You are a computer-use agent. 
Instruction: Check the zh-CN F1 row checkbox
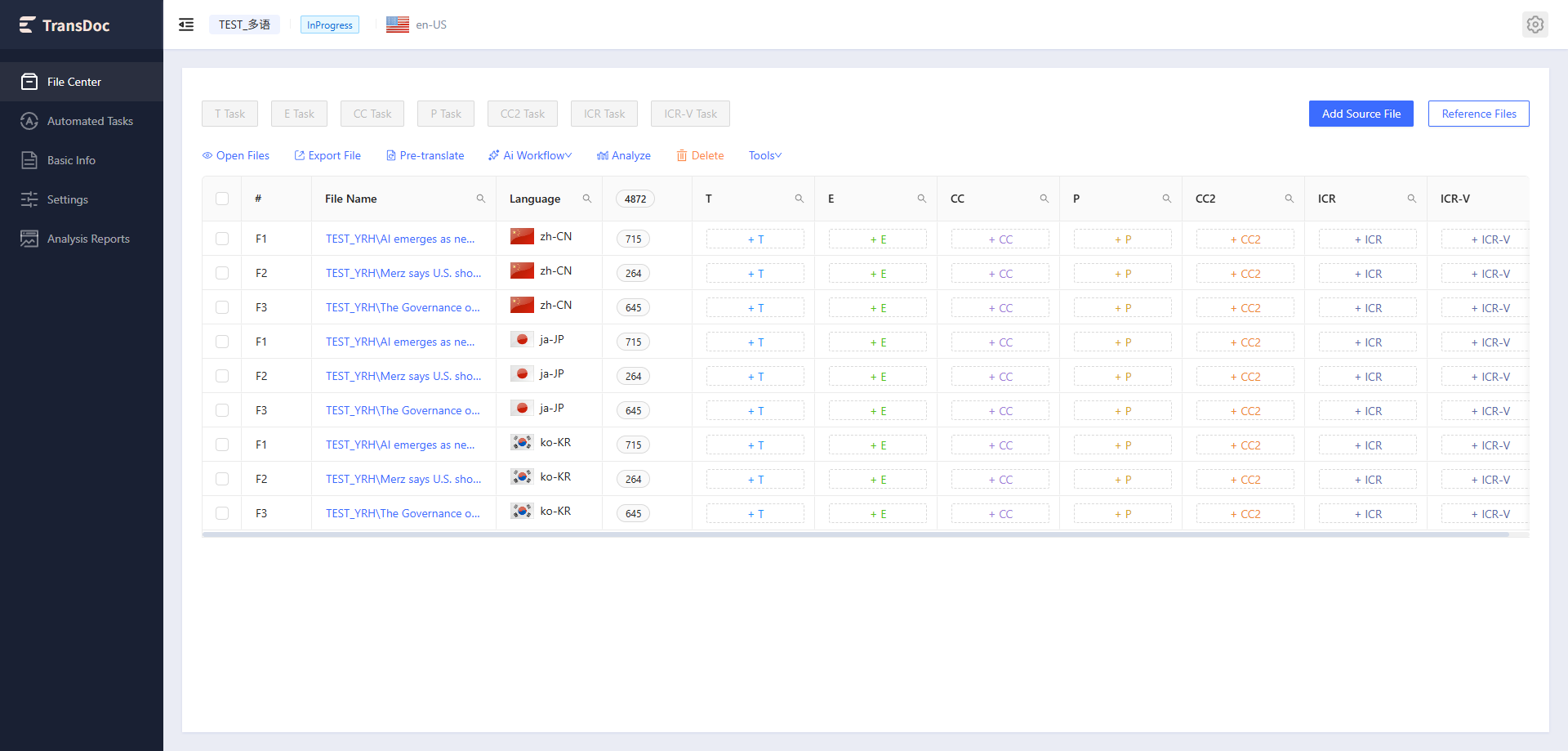click(x=222, y=239)
